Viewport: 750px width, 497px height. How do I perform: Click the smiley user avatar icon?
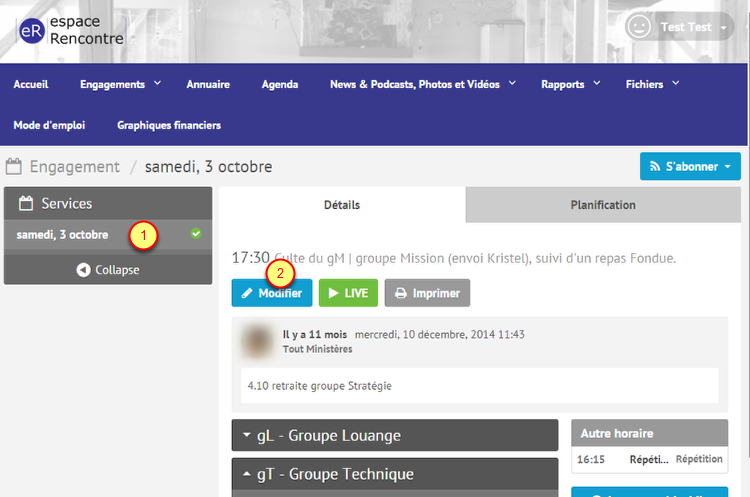pos(639,27)
